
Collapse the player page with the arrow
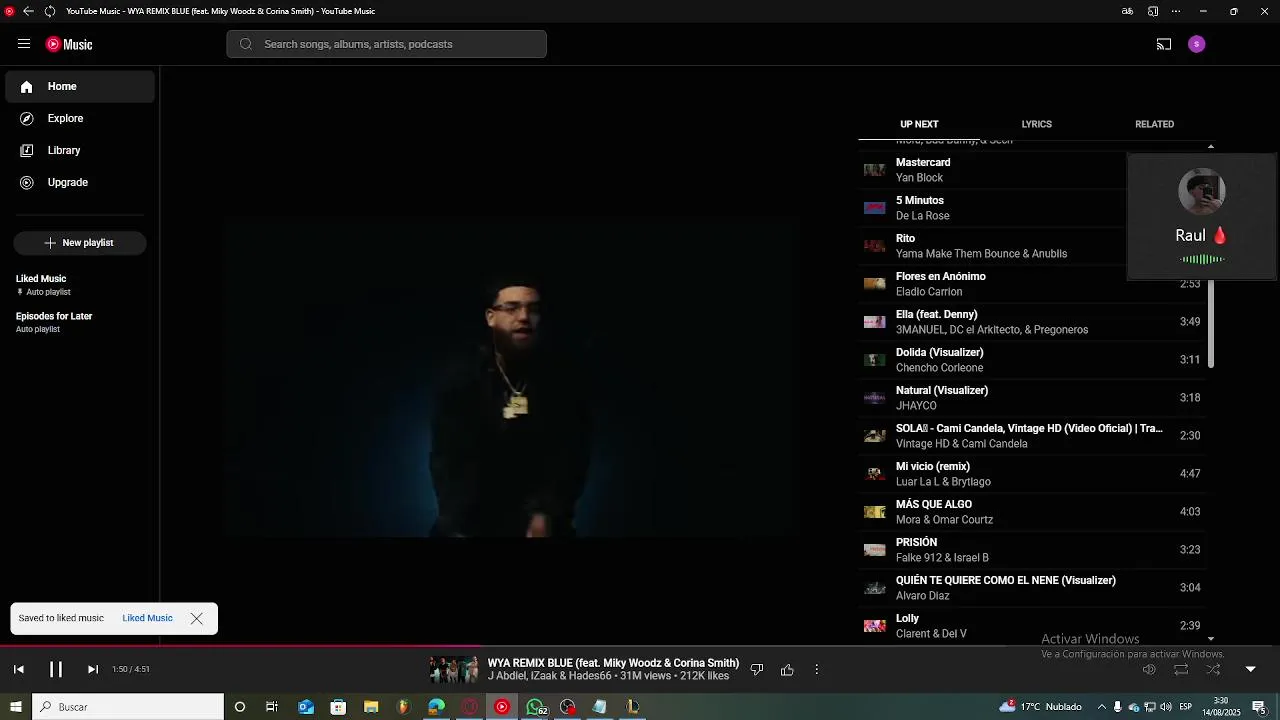tap(1250, 670)
